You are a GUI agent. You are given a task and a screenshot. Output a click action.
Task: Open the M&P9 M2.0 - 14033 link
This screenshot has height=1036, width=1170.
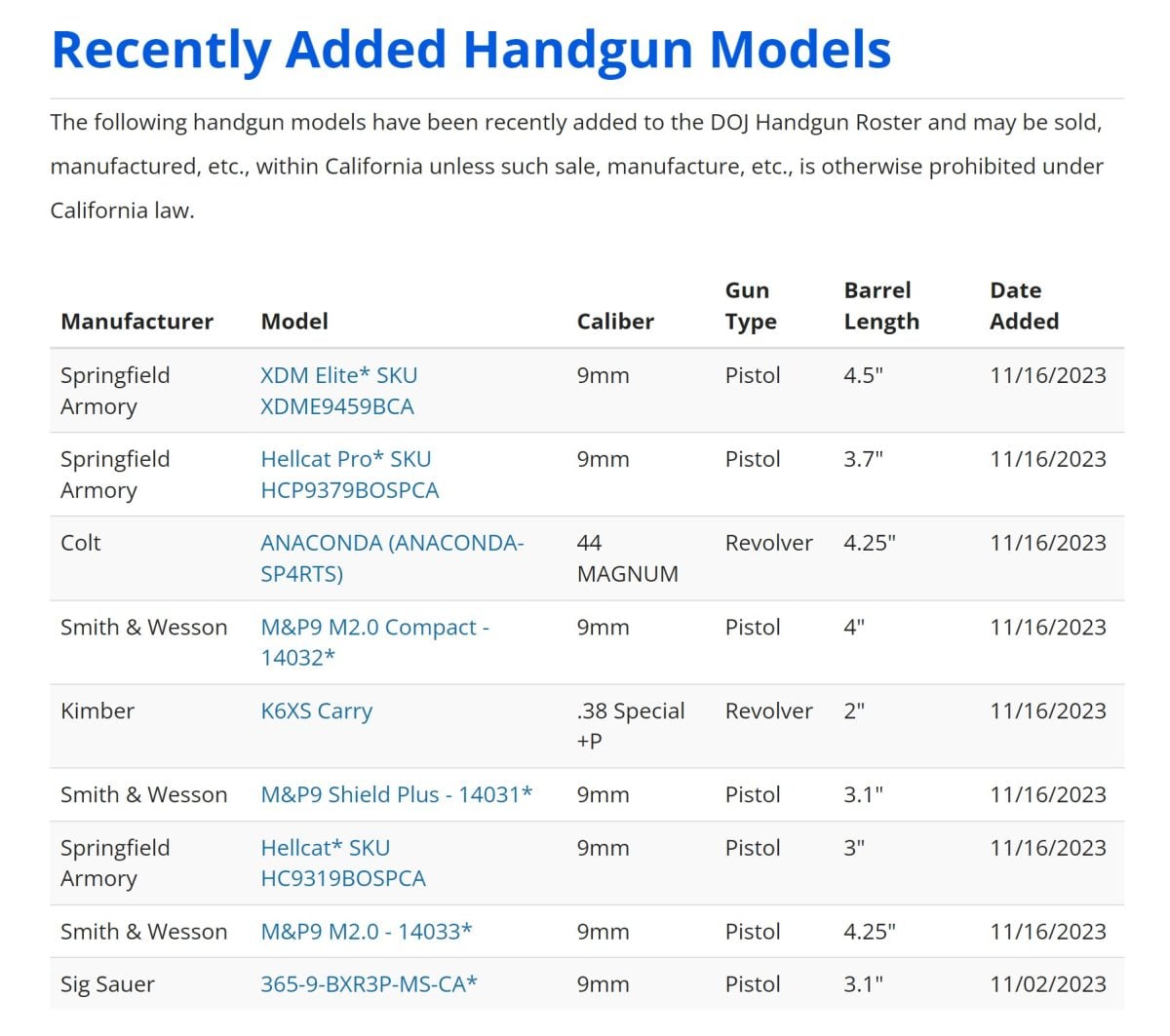point(366,932)
